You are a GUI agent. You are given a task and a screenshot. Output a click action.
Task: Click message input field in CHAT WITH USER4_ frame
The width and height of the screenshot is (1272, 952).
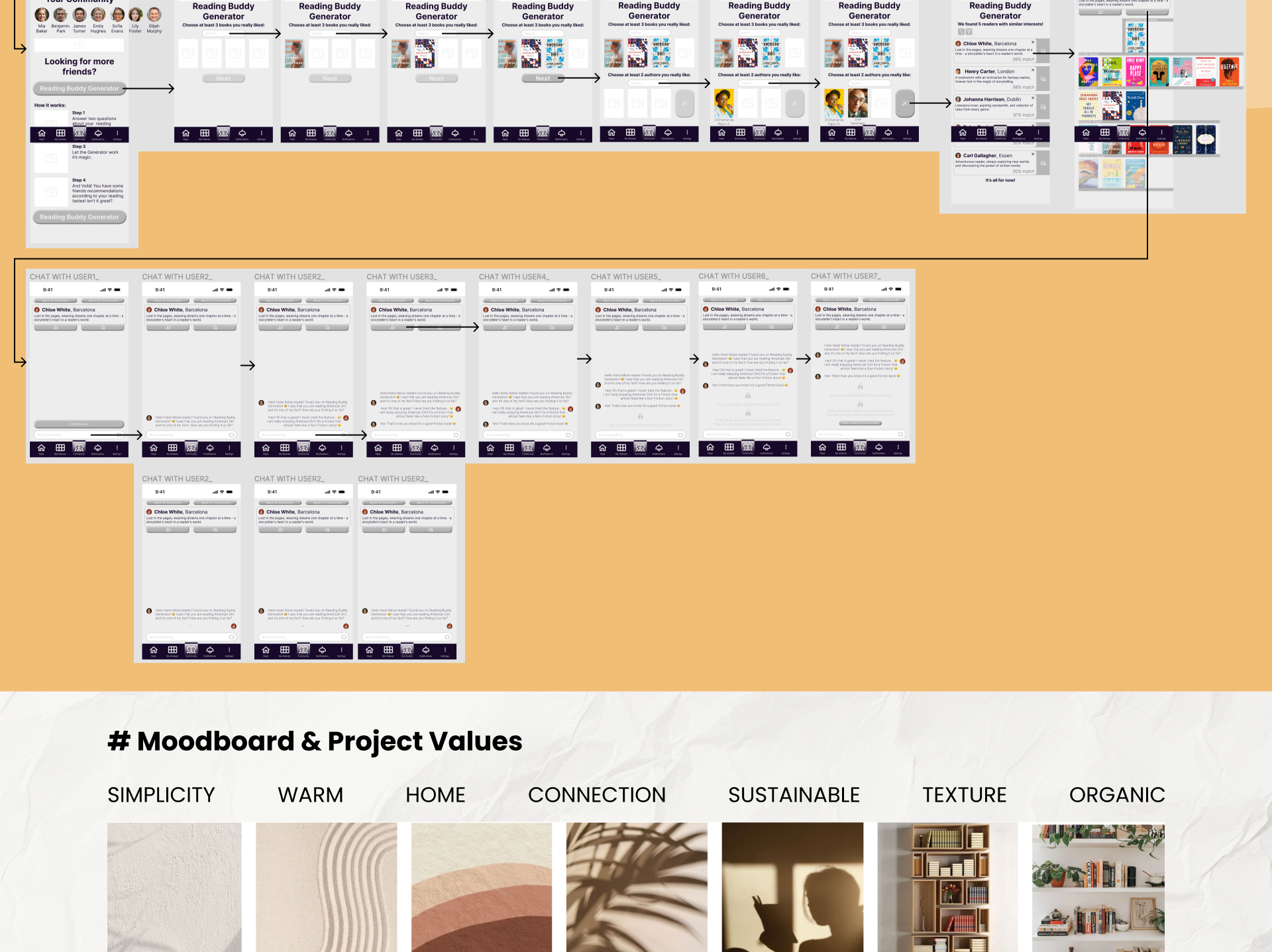(528, 435)
